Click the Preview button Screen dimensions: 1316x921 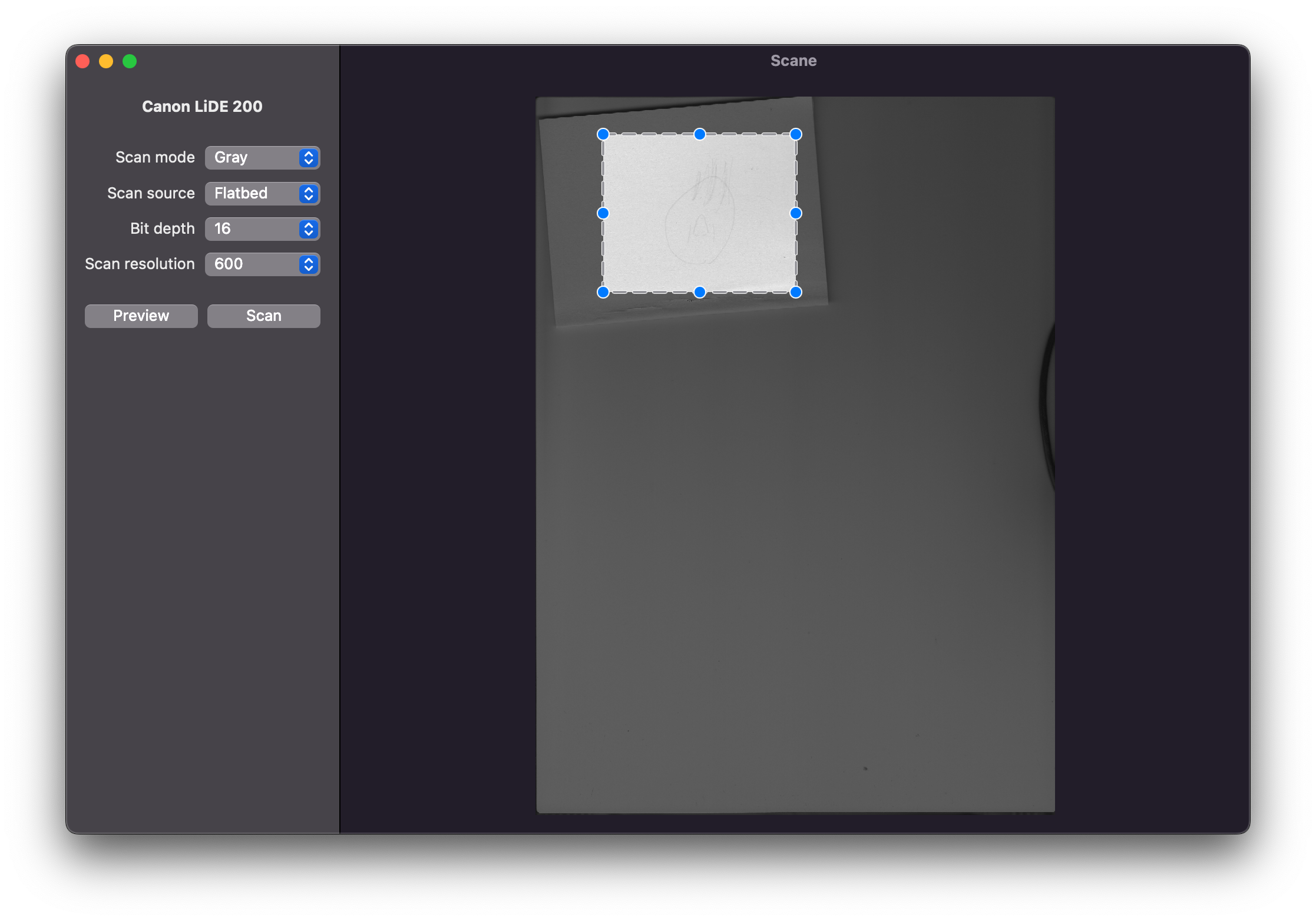click(x=141, y=316)
